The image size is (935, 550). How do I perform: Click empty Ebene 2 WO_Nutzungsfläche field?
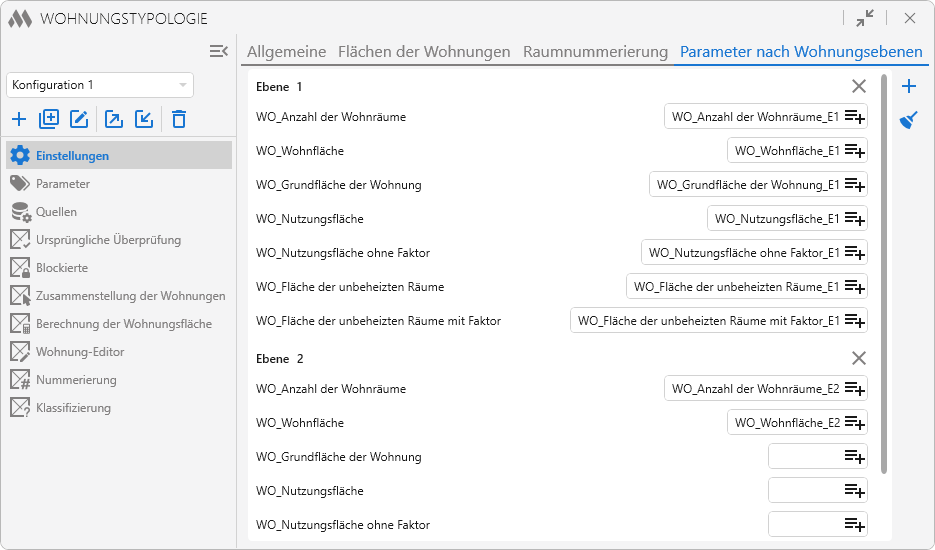coord(805,491)
